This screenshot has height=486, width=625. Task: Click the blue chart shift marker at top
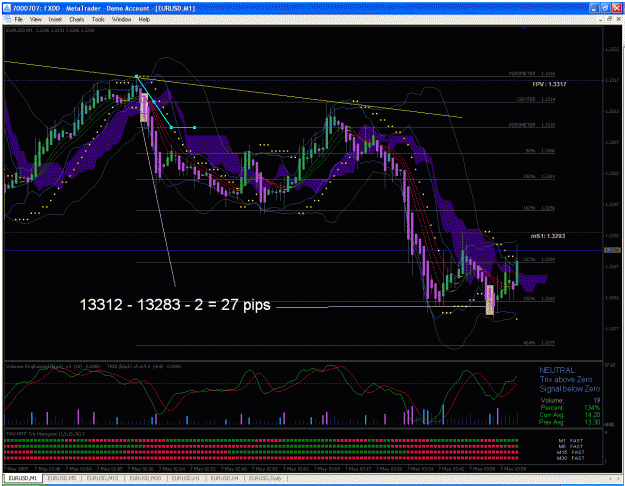[x=525, y=28]
